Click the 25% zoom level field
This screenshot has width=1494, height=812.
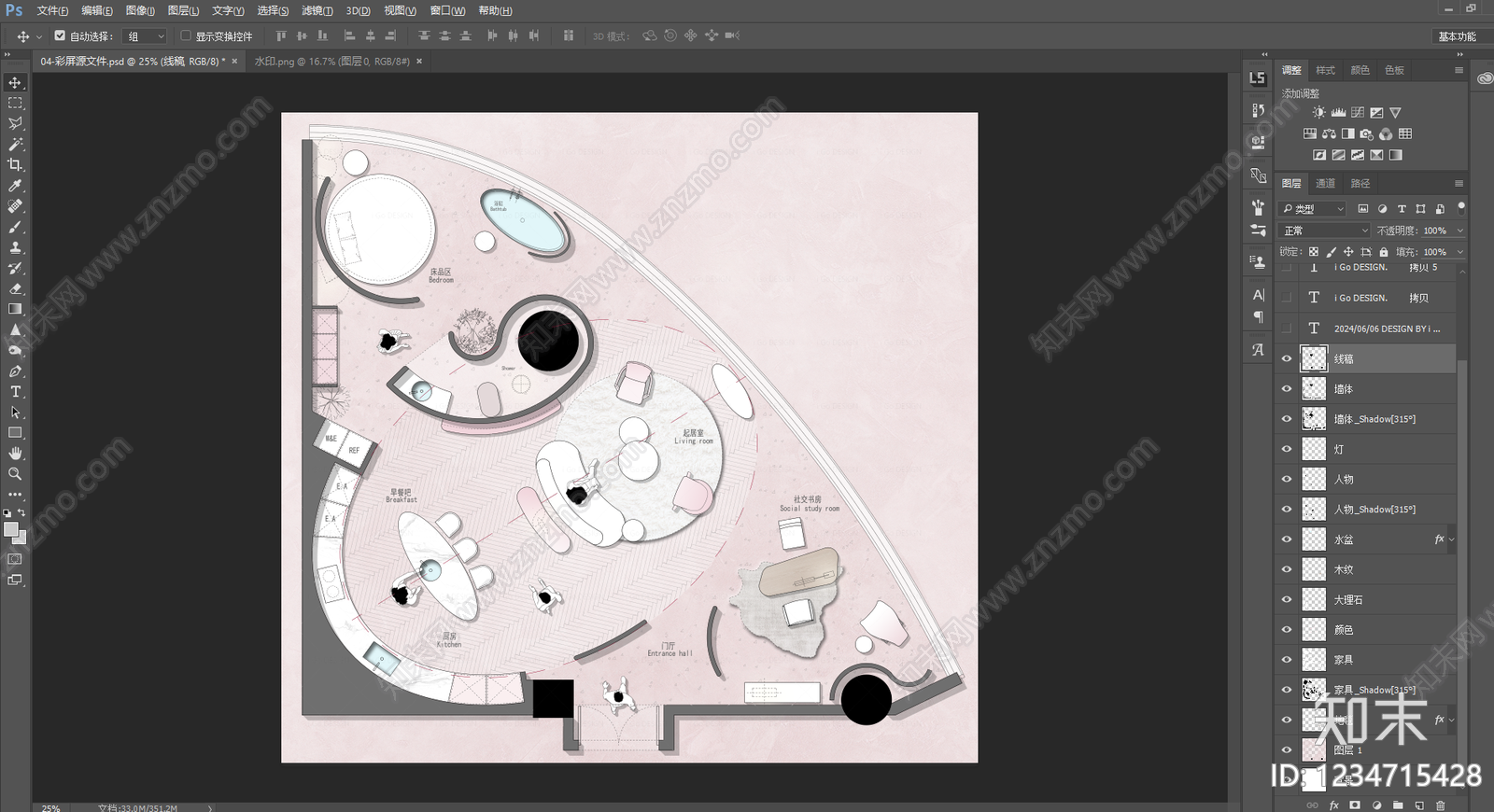(51, 807)
